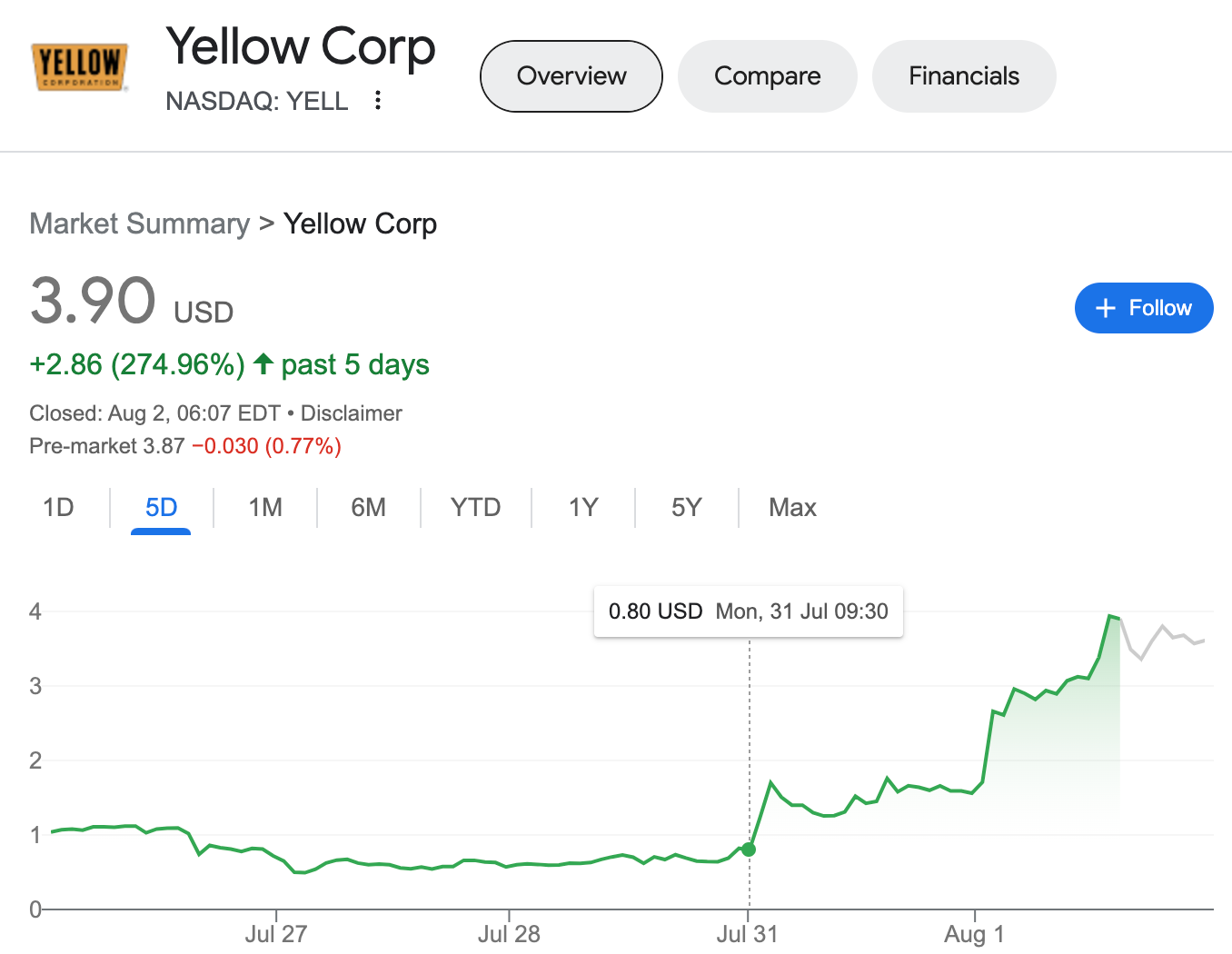Select the 5D time range
The image size is (1232, 954).
click(x=161, y=507)
